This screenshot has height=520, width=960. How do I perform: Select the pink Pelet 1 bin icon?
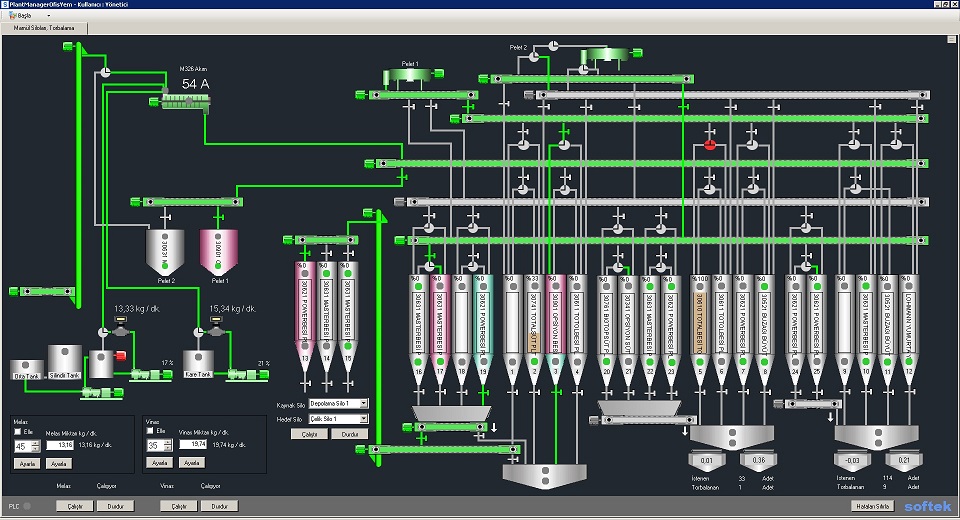coord(219,252)
